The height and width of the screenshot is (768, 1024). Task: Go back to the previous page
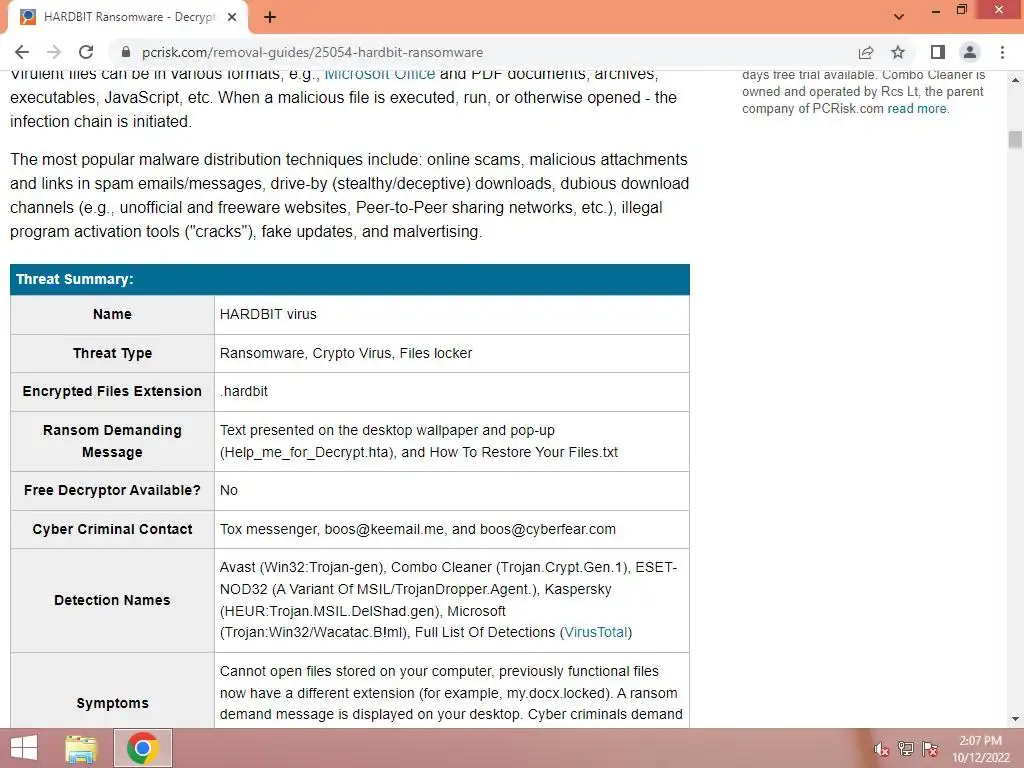22,52
